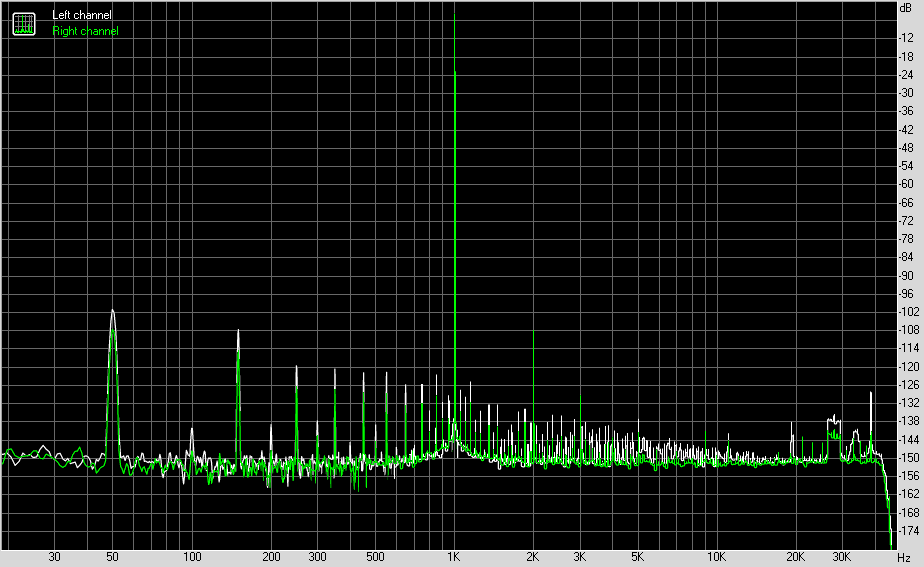Click the '30' frequency axis label
Viewport: 924px width, 567px height.
(54, 556)
